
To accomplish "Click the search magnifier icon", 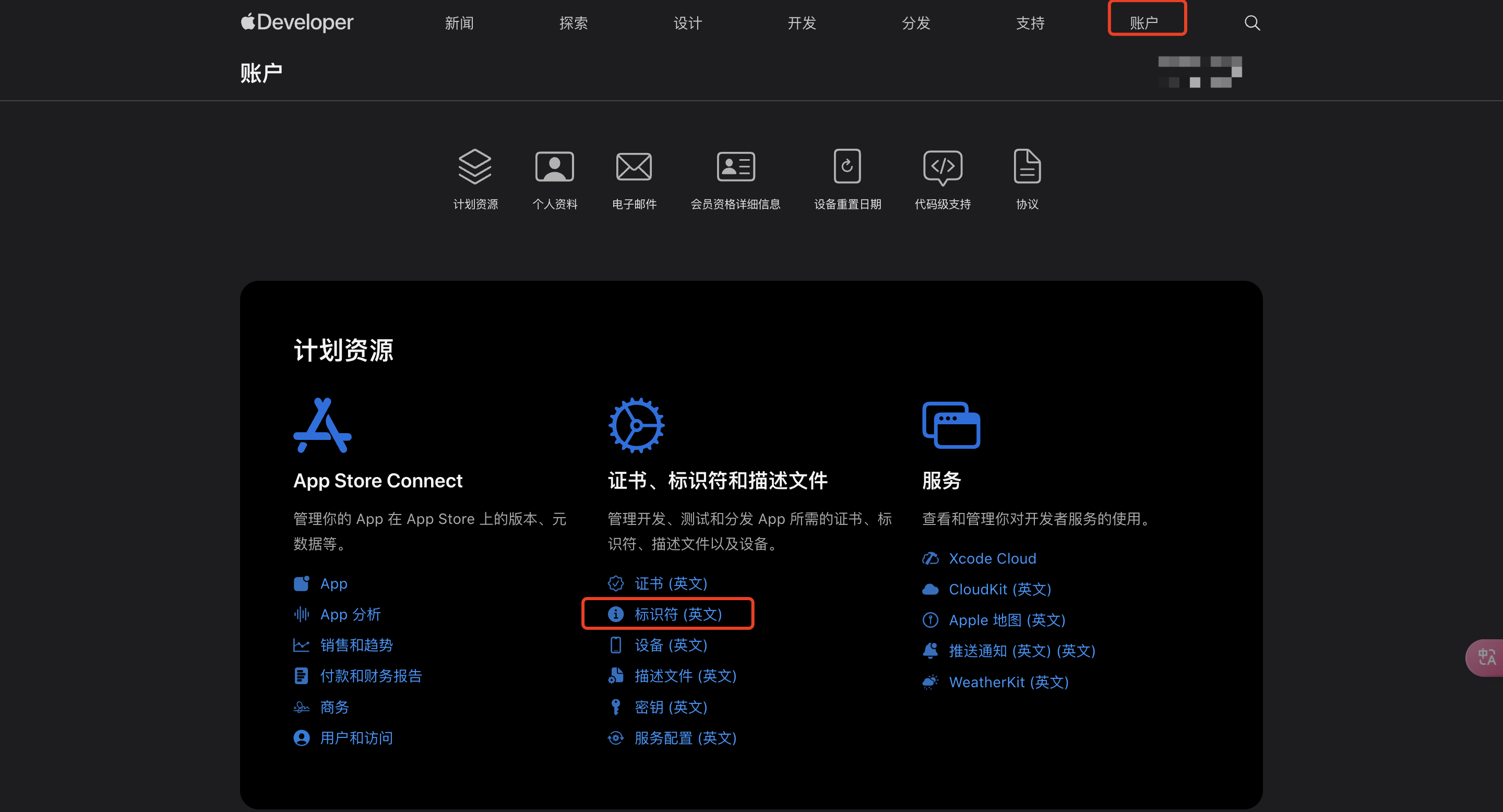I will click(1251, 23).
